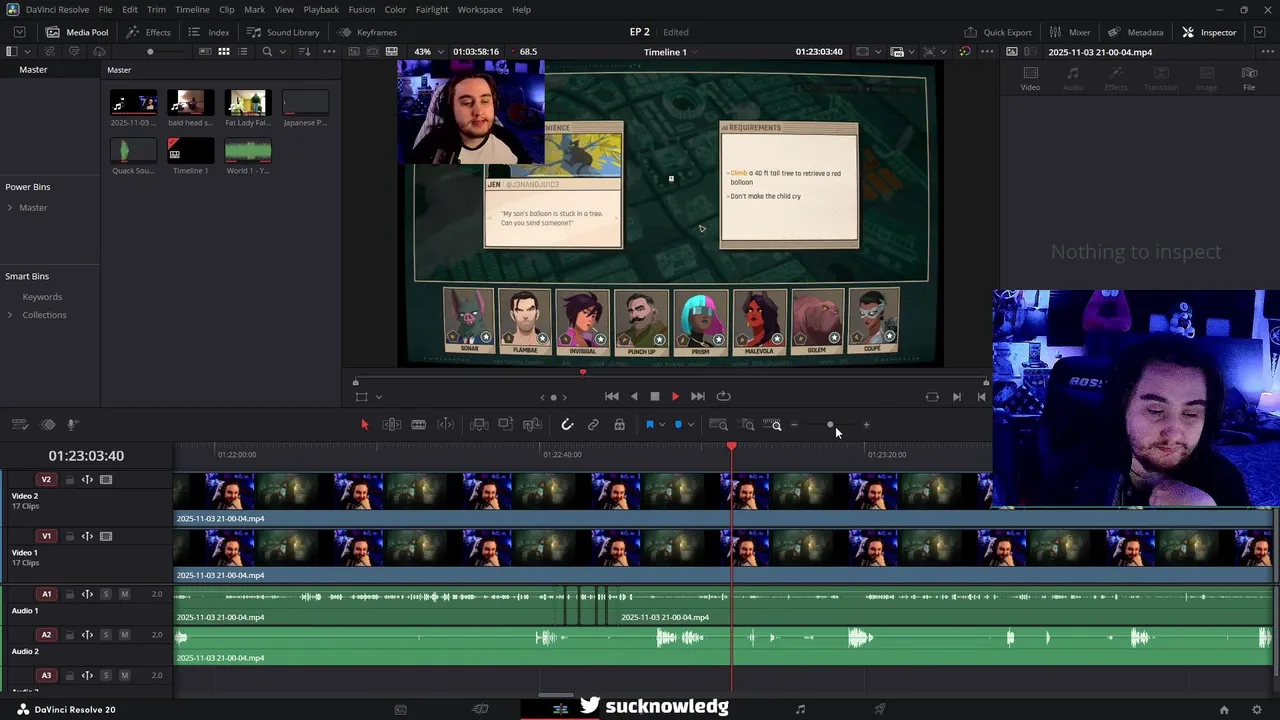Image resolution: width=1280 pixels, height=720 pixels.
Task: Open the Playback menu
Action: (x=321, y=9)
